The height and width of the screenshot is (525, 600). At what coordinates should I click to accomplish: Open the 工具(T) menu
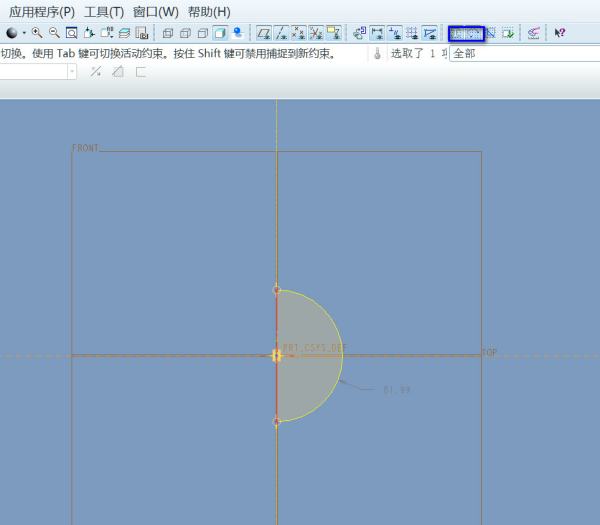coord(104,12)
